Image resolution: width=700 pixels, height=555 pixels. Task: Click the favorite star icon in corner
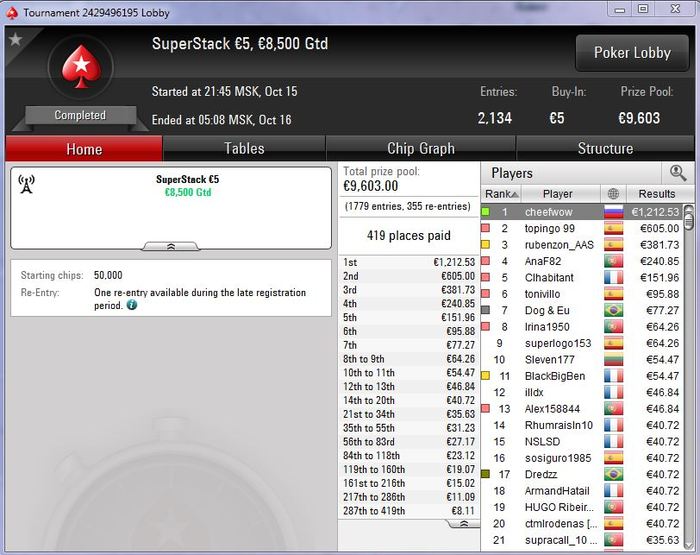16,39
